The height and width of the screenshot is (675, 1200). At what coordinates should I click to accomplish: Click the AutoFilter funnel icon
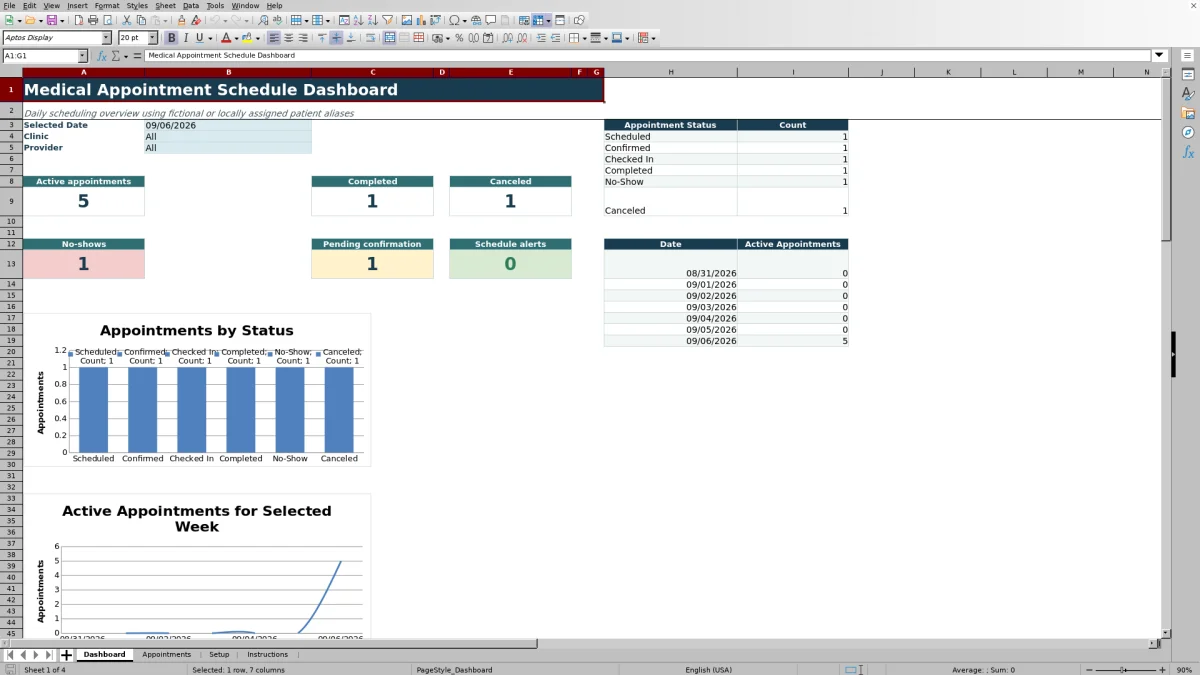coord(387,20)
